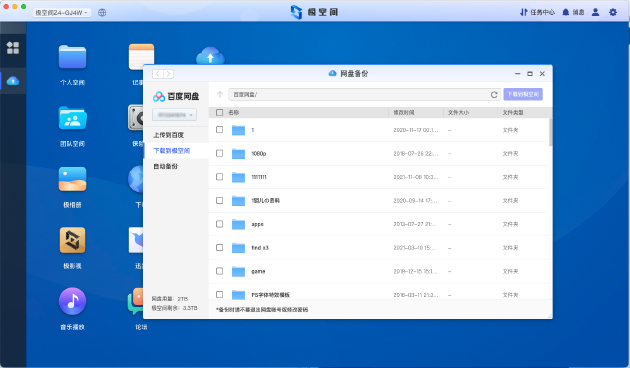The width and height of the screenshot is (630, 368).
Task: Show all apps grid in sidebar
Action: [x=13, y=48]
